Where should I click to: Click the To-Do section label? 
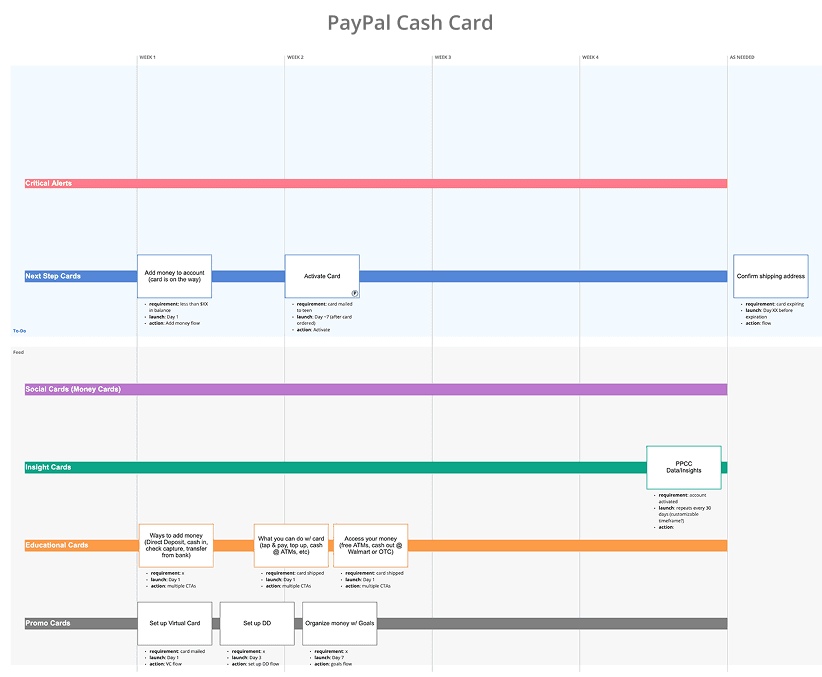tap(19, 331)
